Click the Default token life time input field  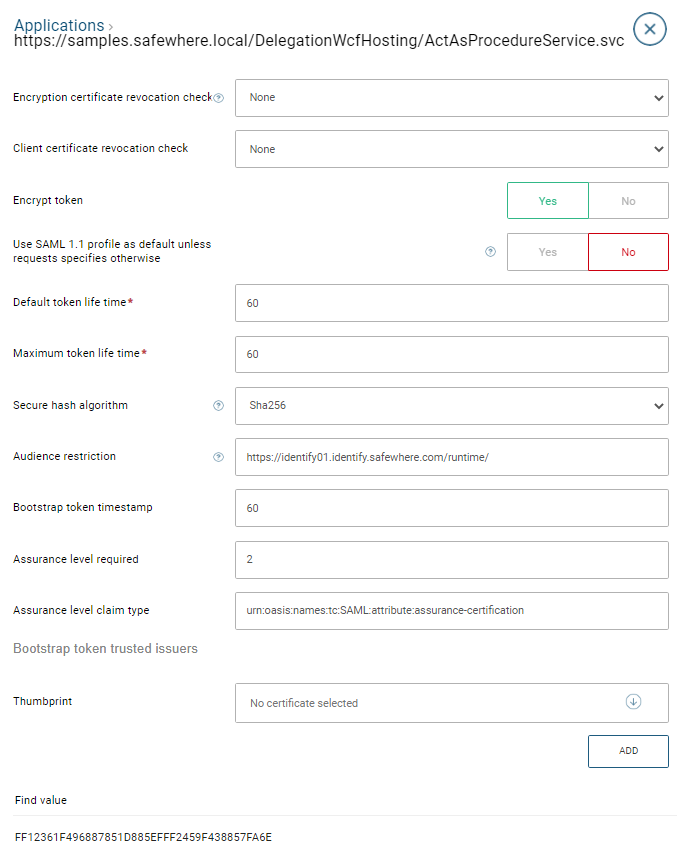click(450, 302)
